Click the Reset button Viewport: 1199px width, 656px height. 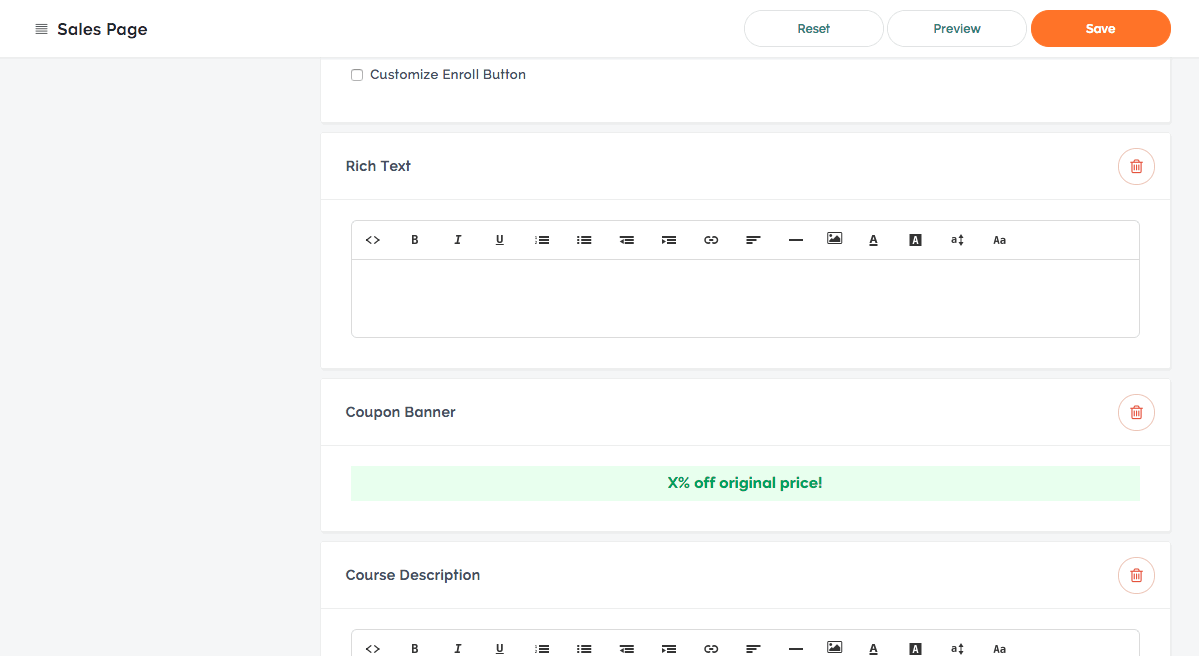coord(813,29)
